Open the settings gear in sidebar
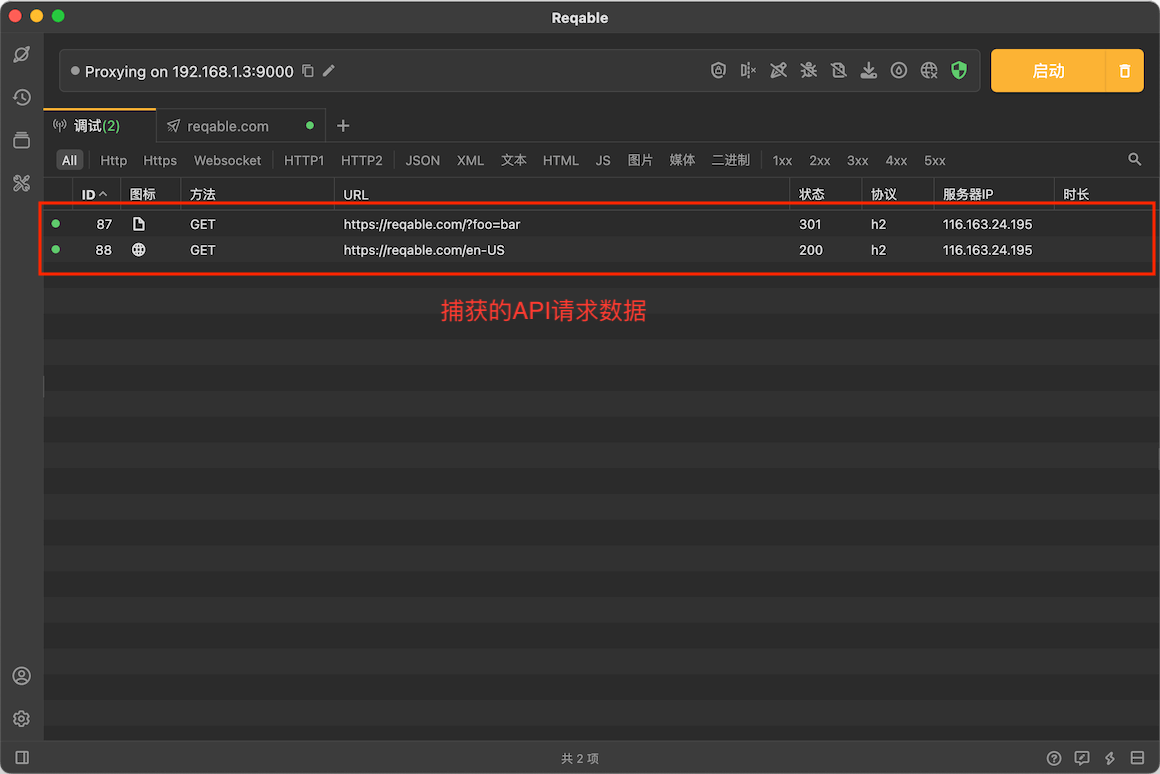This screenshot has height=774, width=1160. 21,719
